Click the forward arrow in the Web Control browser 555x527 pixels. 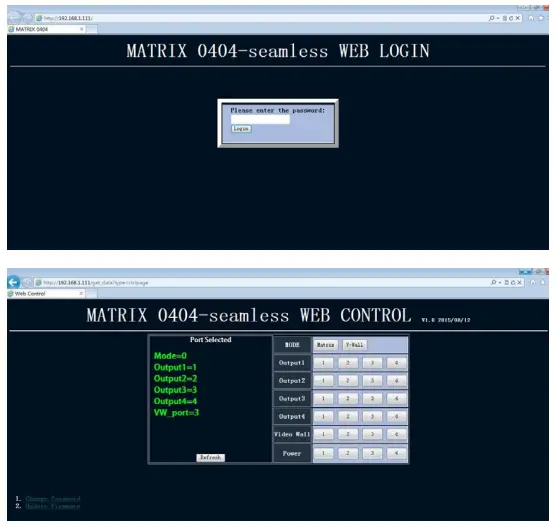tap(27, 282)
